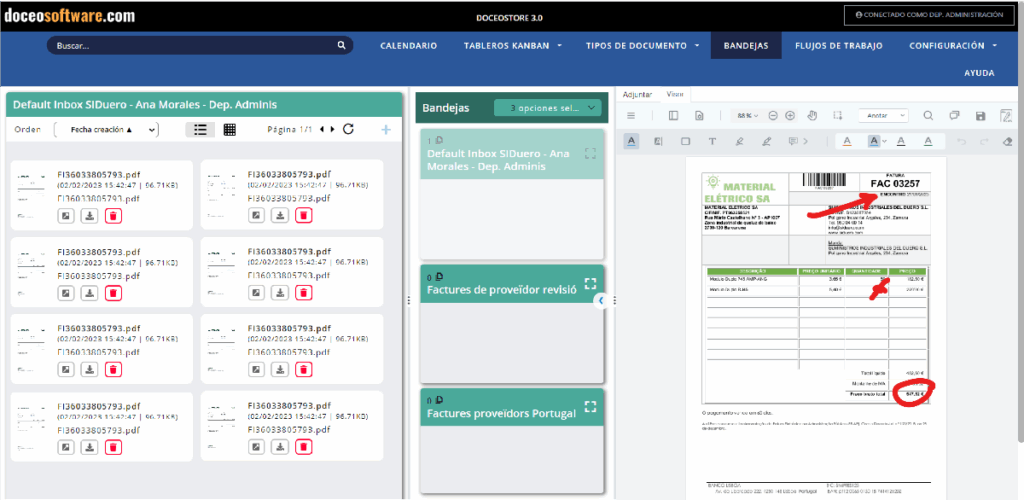Select the text area highlight tool

(658, 141)
